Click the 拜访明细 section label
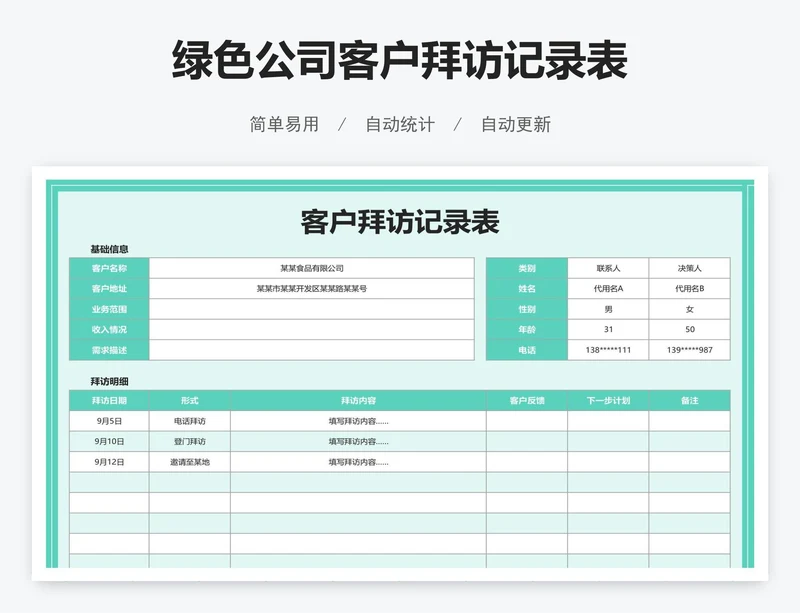 pos(109,381)
